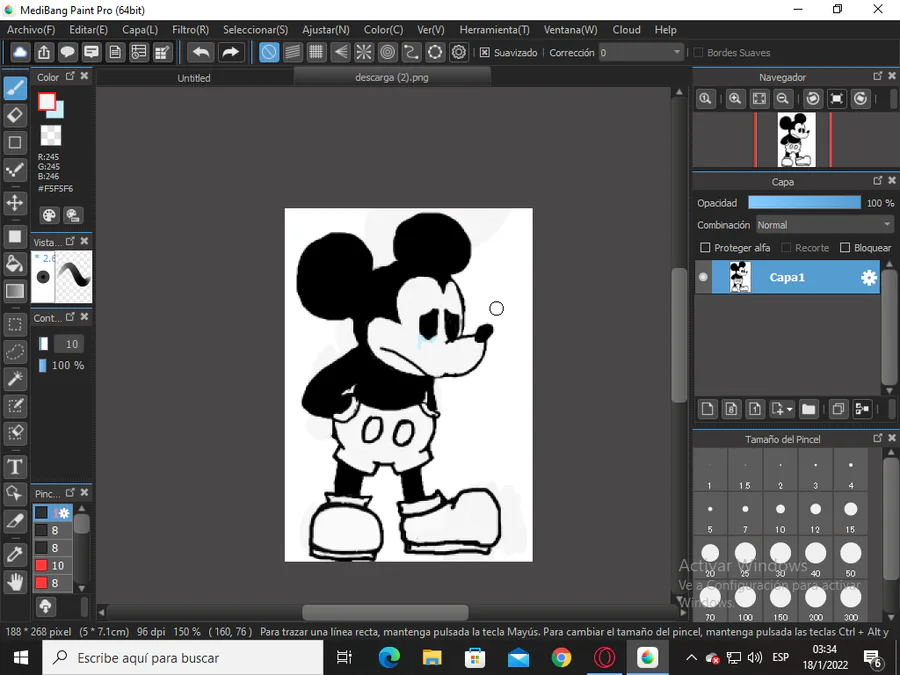Image resolution: width=900 pixels, height=675 pixels.
Task: Open the color palette icon in Color panel
Action: pos(49,215)
